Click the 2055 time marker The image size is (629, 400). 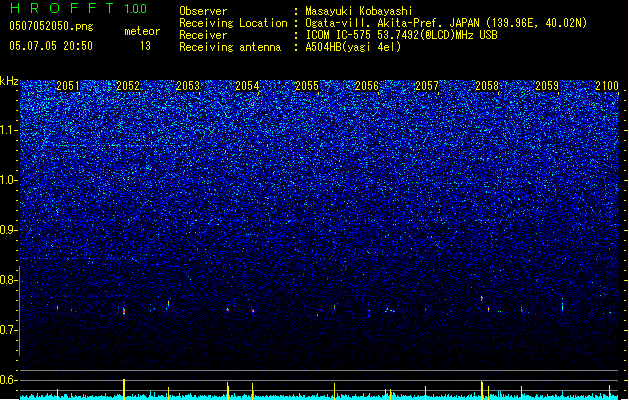(x=307, y=86)
